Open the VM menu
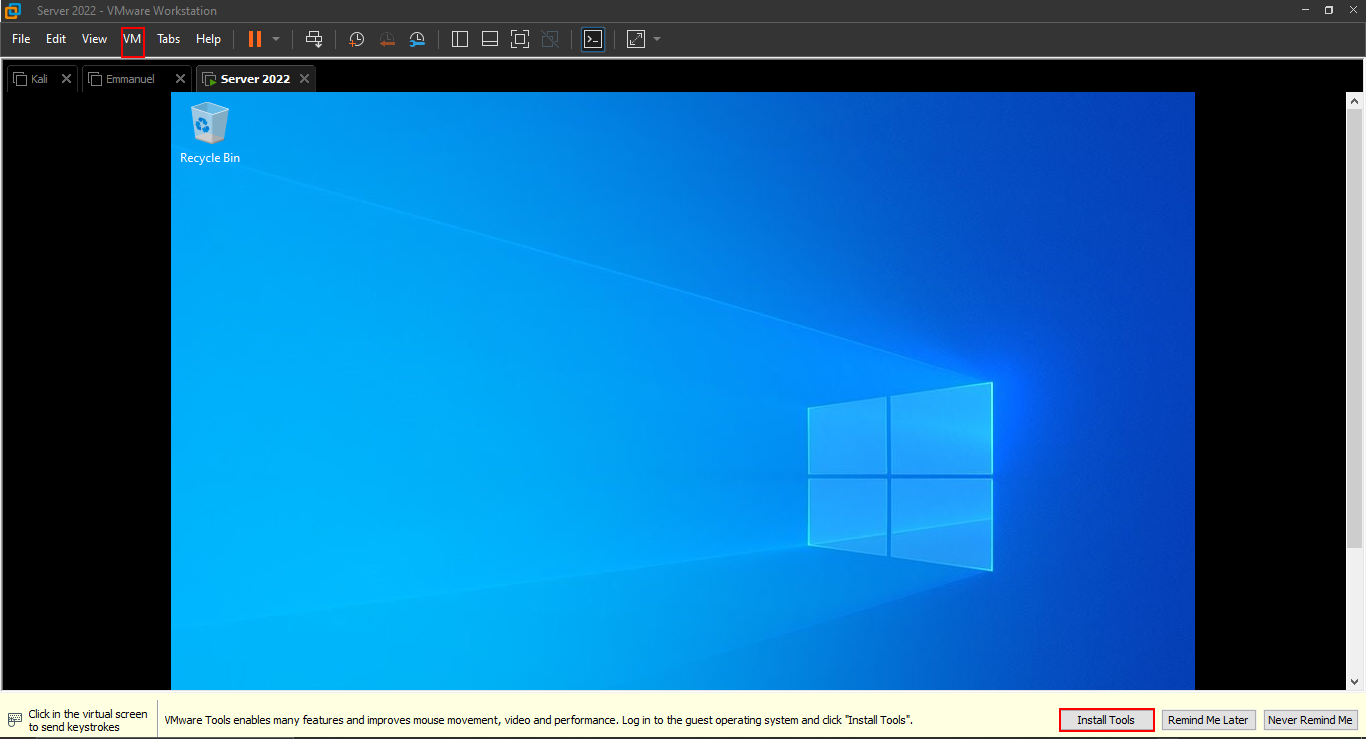Viewport: 1366px width, 739px height. coord(132,39)
